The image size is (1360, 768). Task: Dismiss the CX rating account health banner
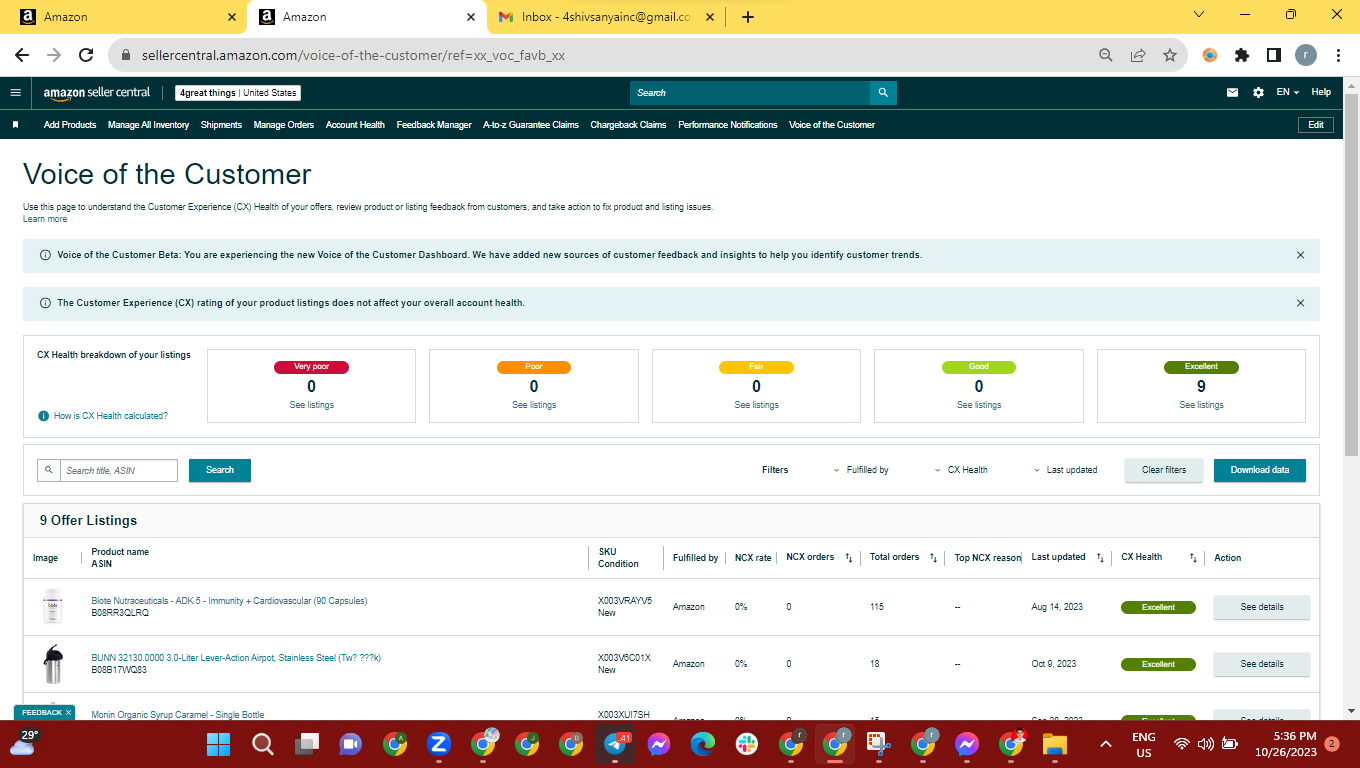[1300, 303]
